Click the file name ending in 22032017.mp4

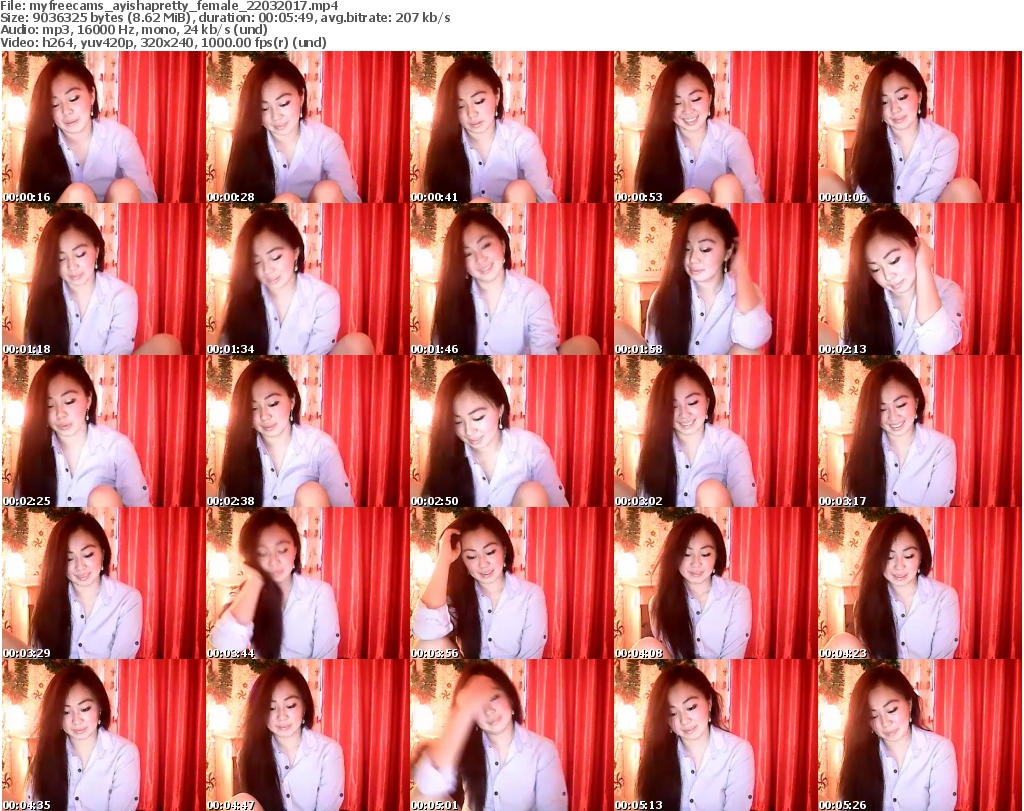[184, 6]
